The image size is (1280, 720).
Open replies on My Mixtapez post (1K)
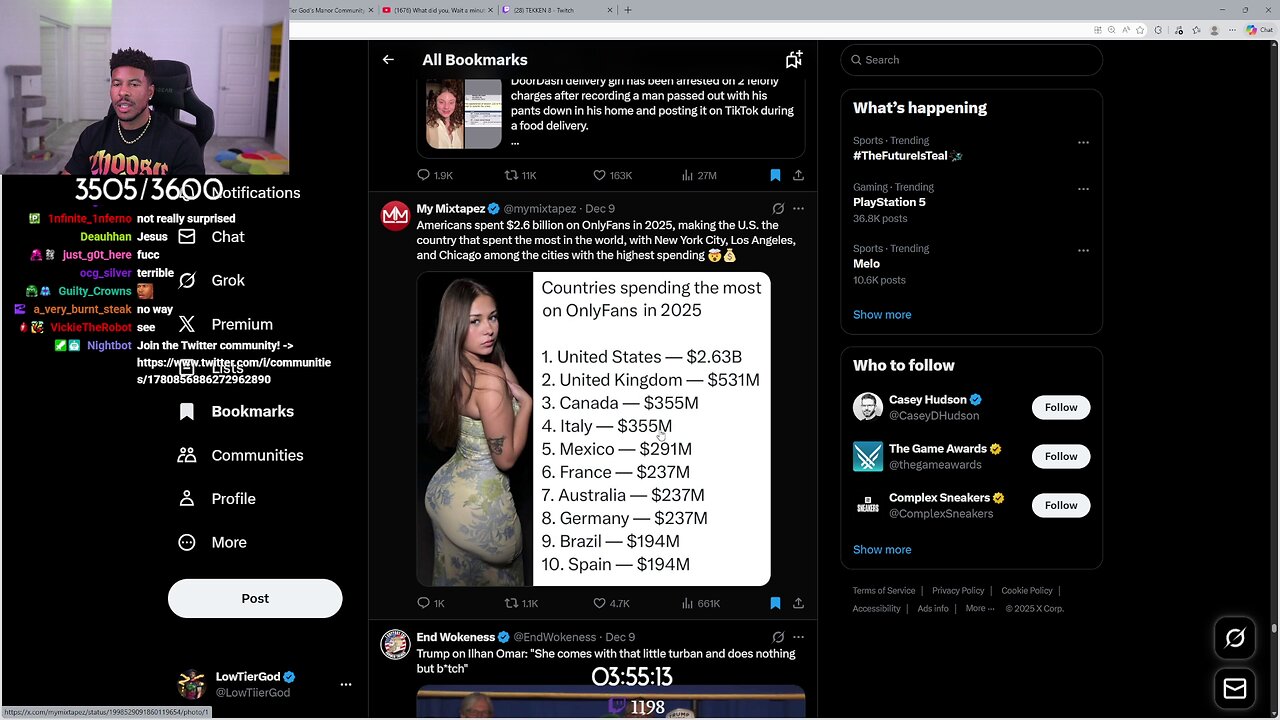point(431,603)
